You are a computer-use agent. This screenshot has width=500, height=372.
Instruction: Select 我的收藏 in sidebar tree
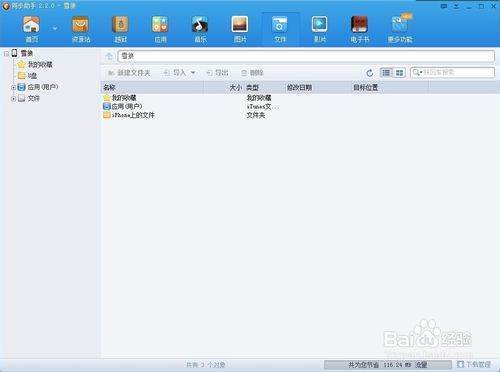click(x=40, y=64)
